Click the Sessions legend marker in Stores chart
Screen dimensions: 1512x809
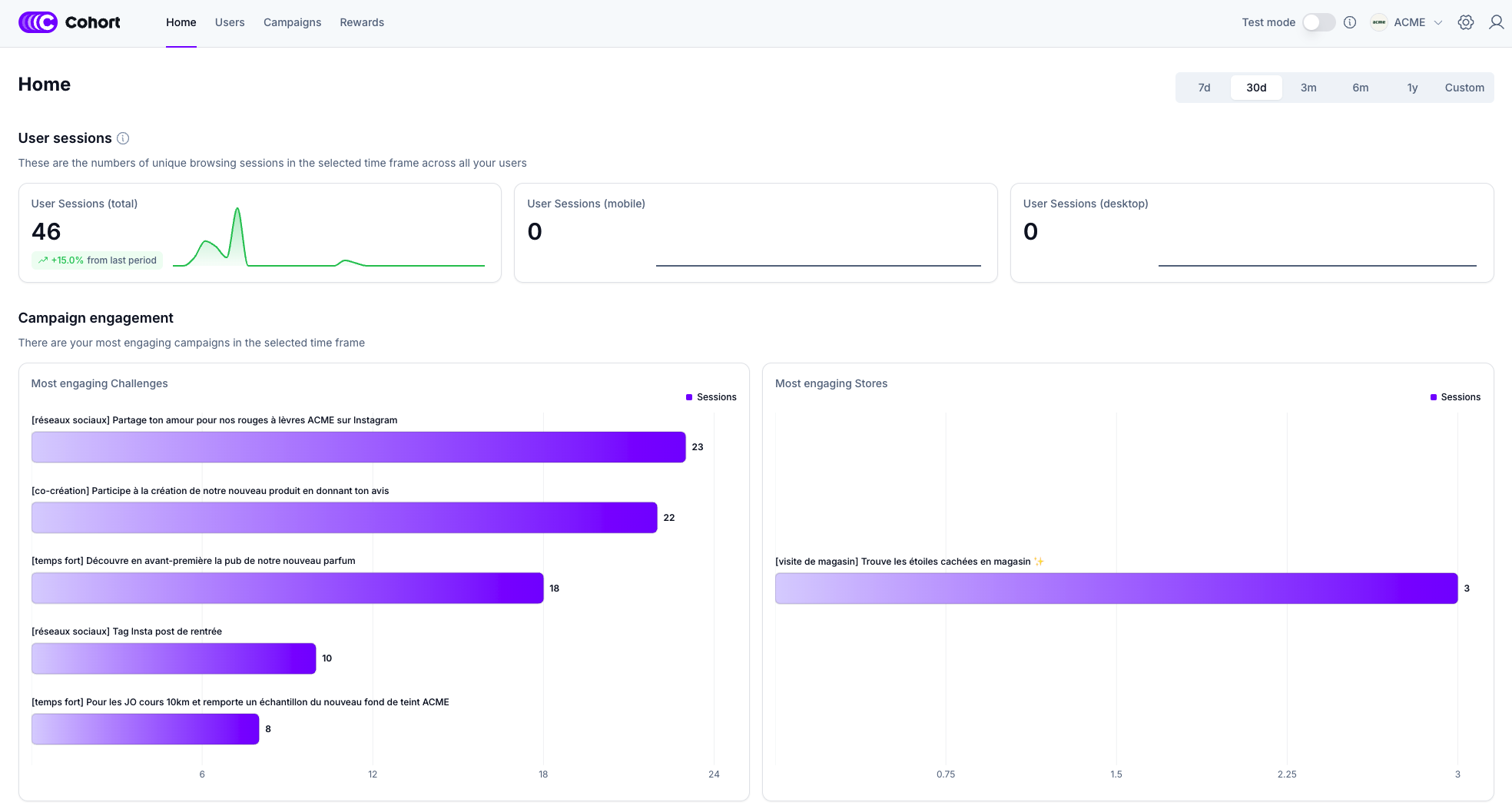pos(1433,397)
